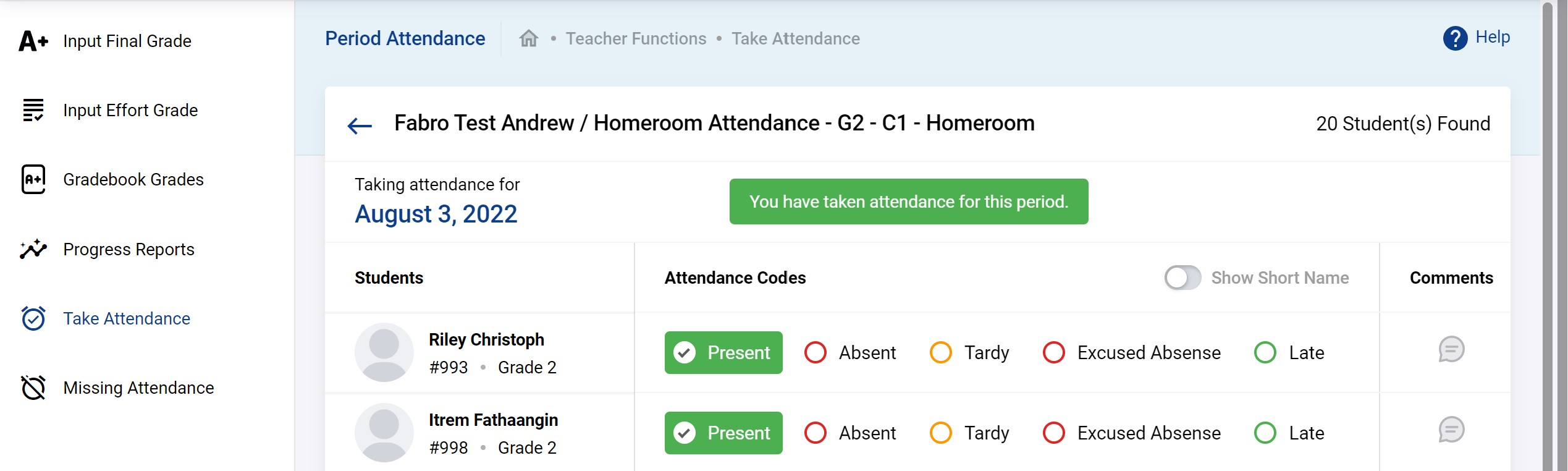The image size is (1568, 471).
Task: Click the home icon in breadcrumb
Action: (x=528, y=39)
